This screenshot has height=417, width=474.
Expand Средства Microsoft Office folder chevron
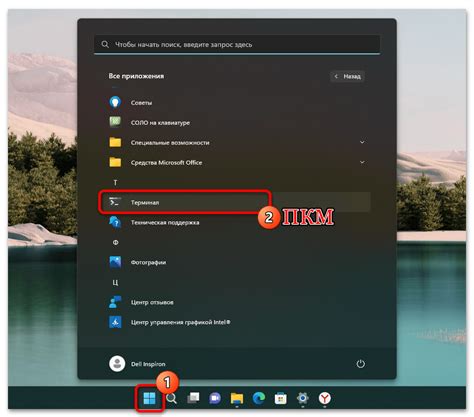click(362, 162)
